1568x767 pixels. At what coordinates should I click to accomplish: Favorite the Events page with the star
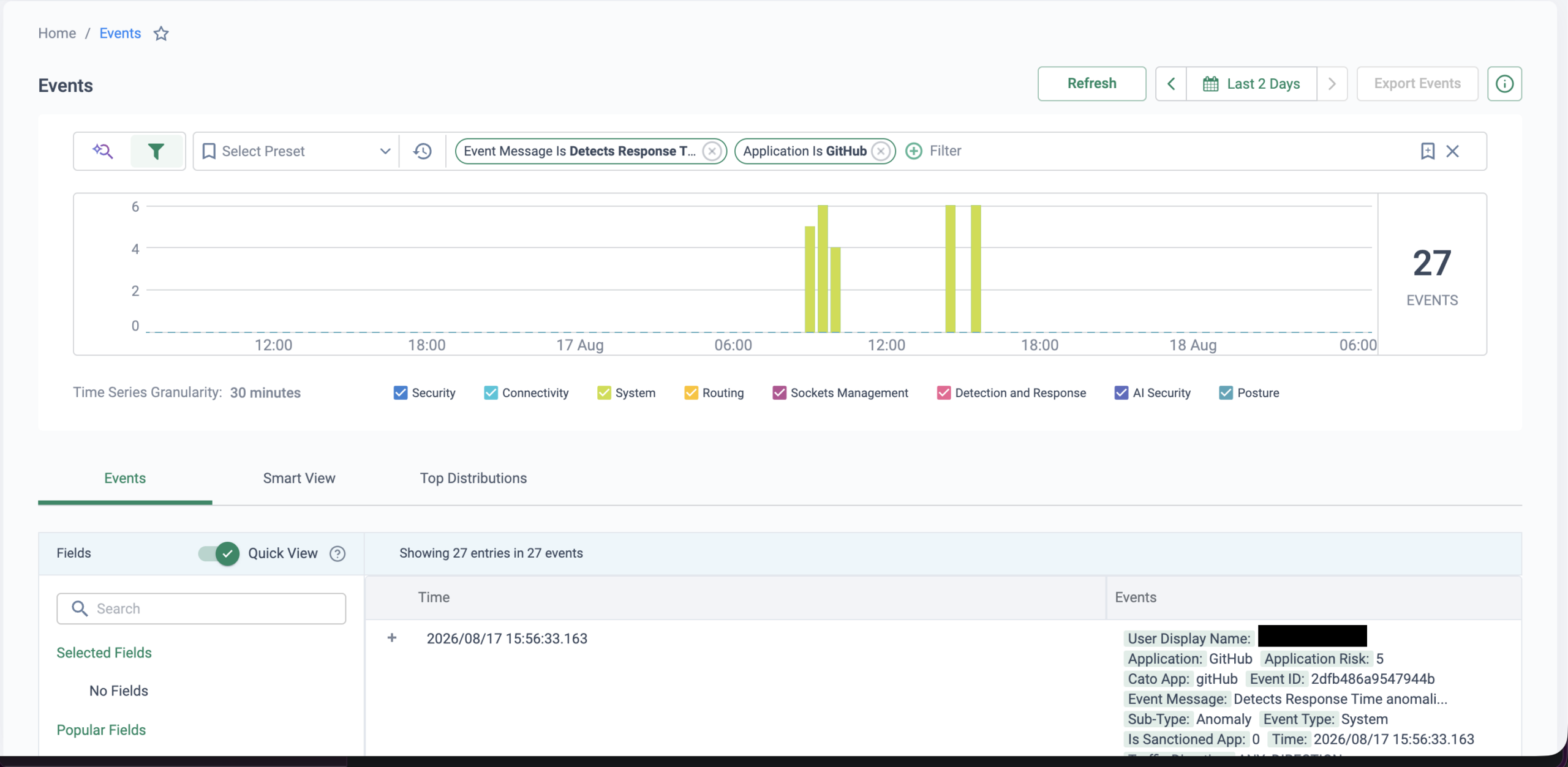[x=161, y=33]
